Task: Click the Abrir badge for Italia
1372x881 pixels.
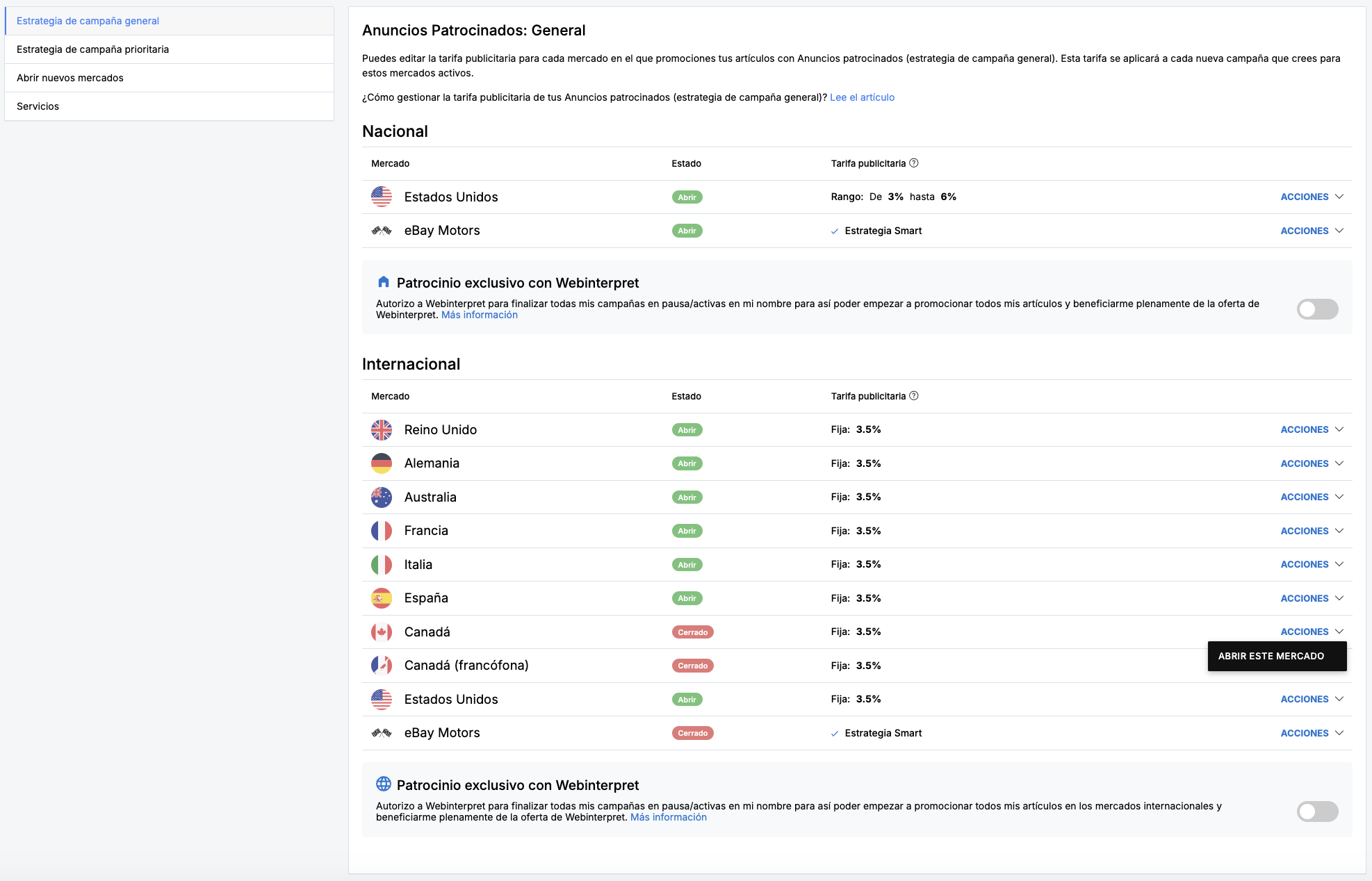Action: pos(687,565)
